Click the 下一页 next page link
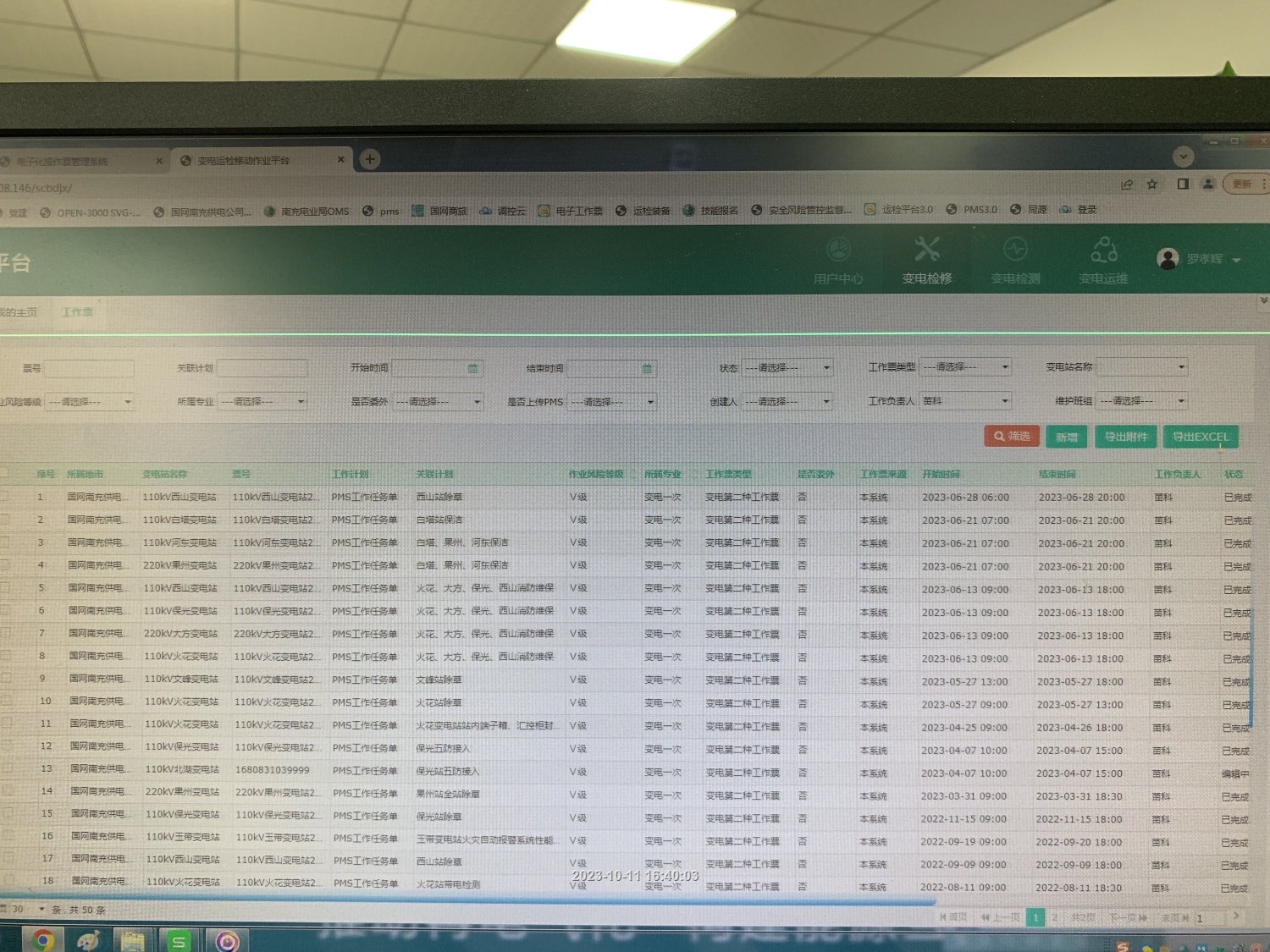1270x952 pixels. coord(1129,917)
